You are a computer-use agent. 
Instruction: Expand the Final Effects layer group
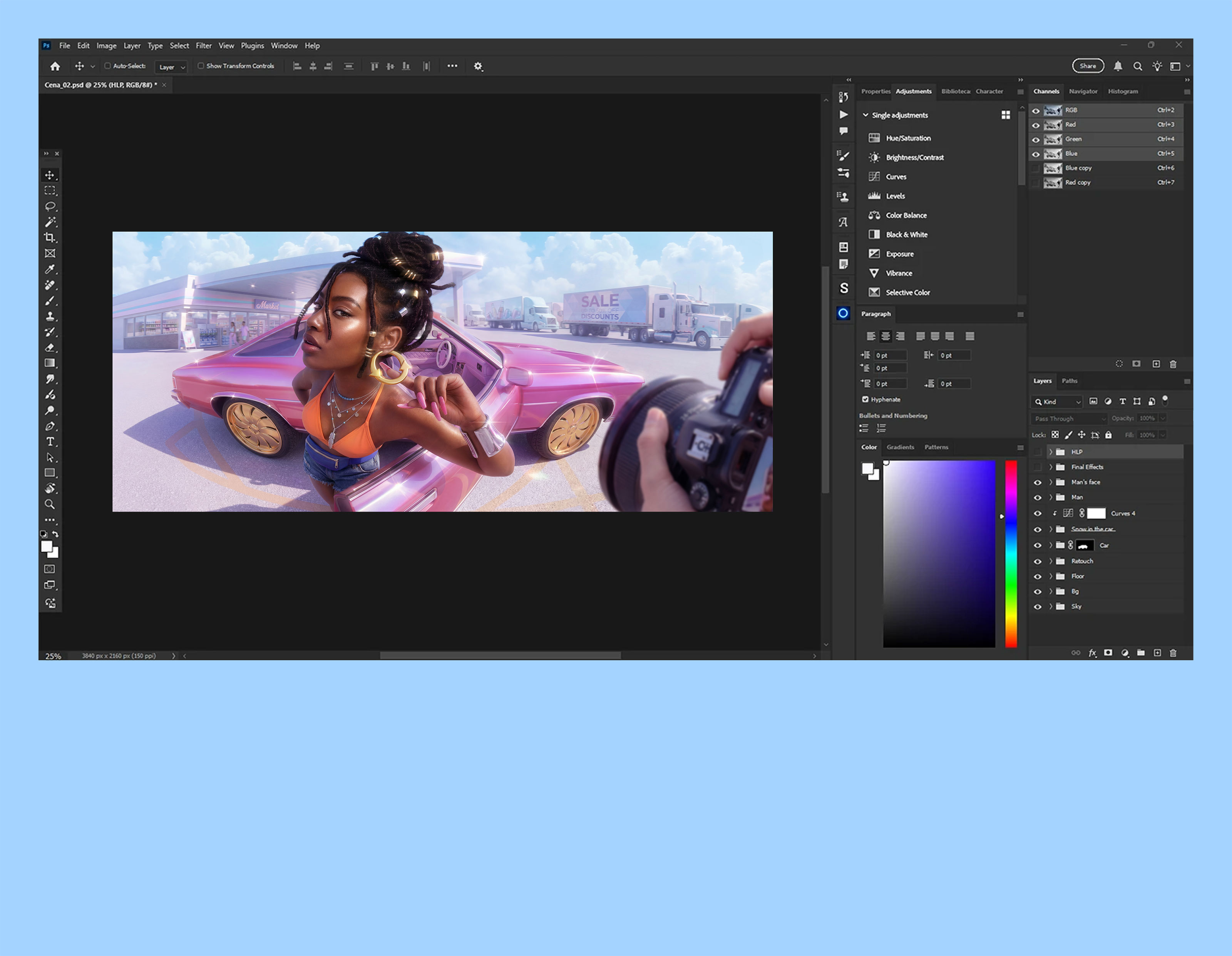1050,467
